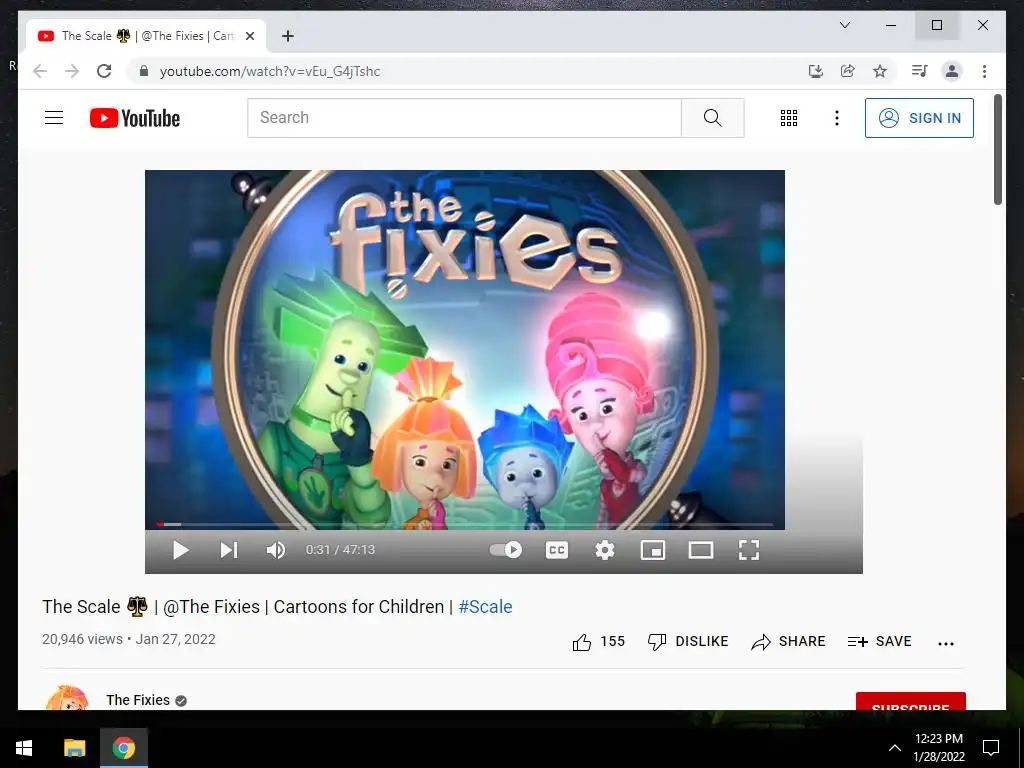Open the YouTube apps grid
1024x768 pixels.
coord(789,118)
